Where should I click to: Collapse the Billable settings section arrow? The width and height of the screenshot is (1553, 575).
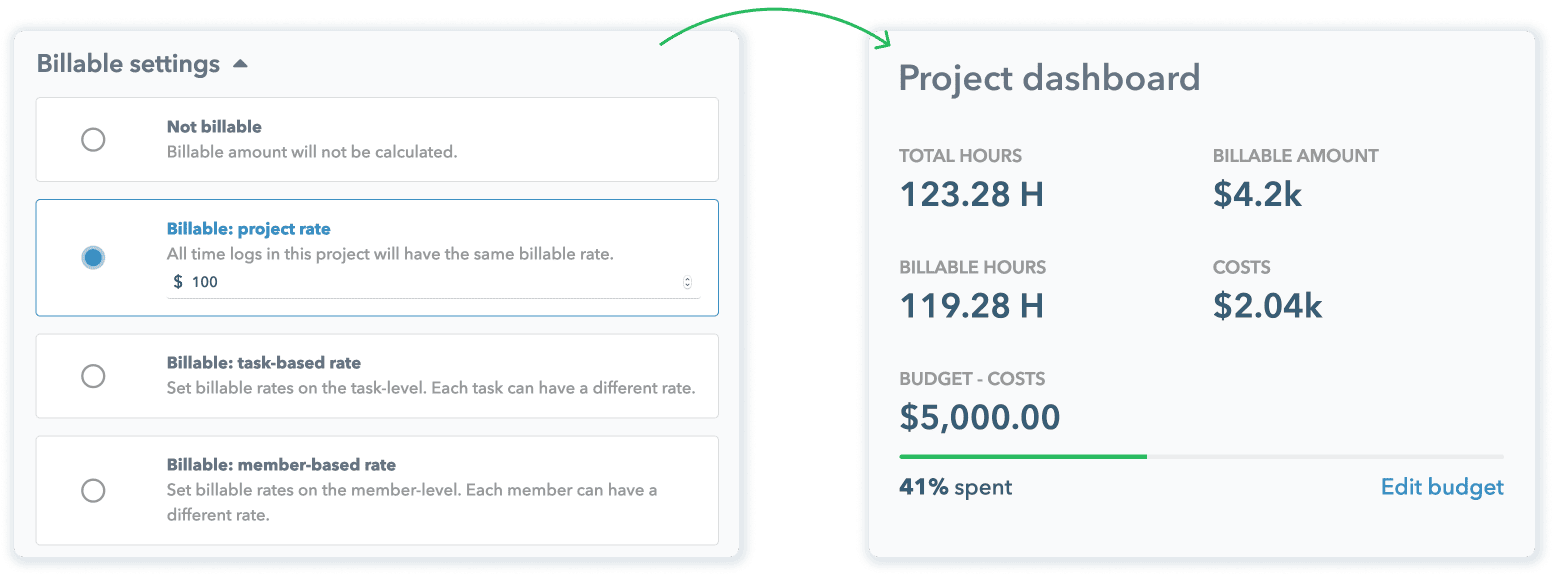click(240, 64)
